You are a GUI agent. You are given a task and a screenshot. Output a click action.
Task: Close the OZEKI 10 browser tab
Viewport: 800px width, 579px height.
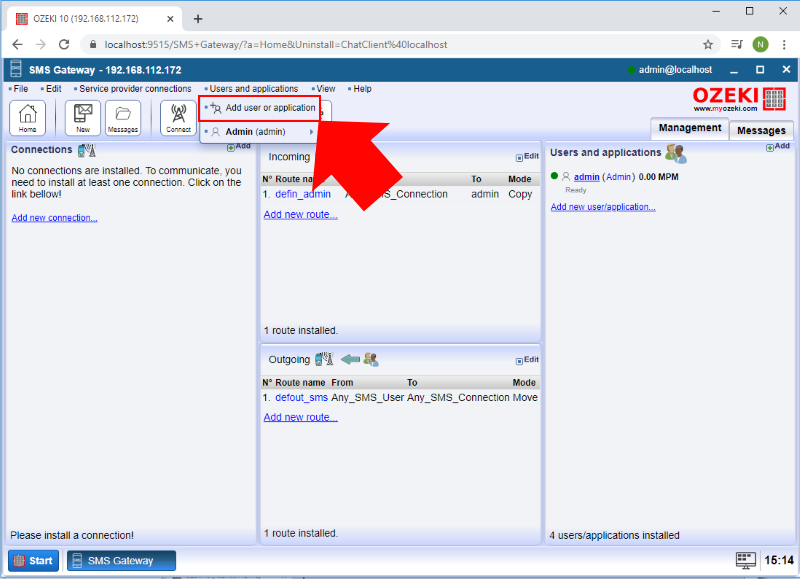click(170, 19)
